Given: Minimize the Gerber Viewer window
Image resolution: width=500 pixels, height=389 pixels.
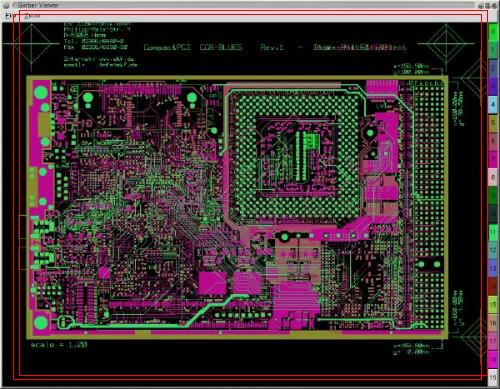Looking at the screenshot, I should tap(481, 5).
